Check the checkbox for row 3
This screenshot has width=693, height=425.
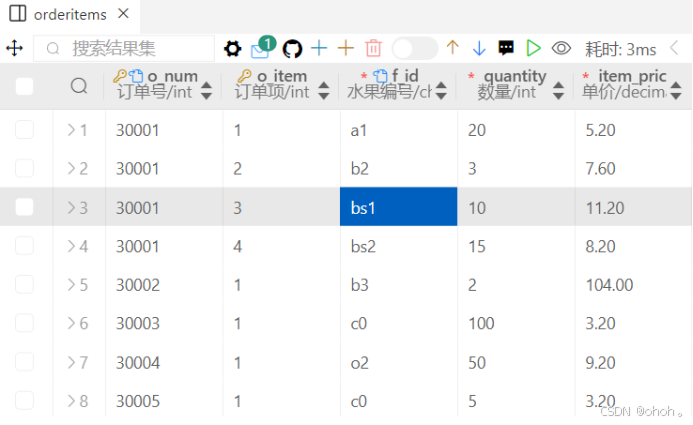coord(24,207)
